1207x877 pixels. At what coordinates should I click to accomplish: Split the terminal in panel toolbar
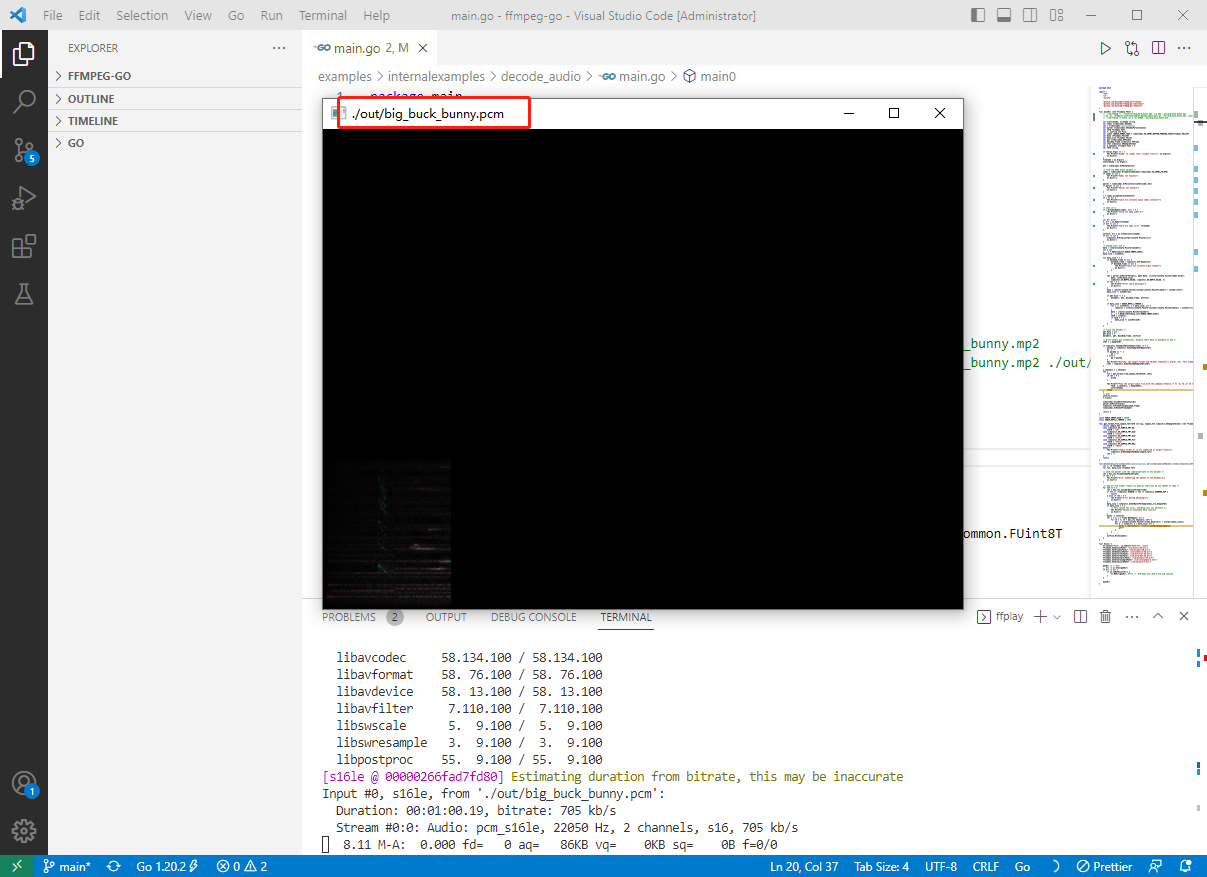point(1080,617)
